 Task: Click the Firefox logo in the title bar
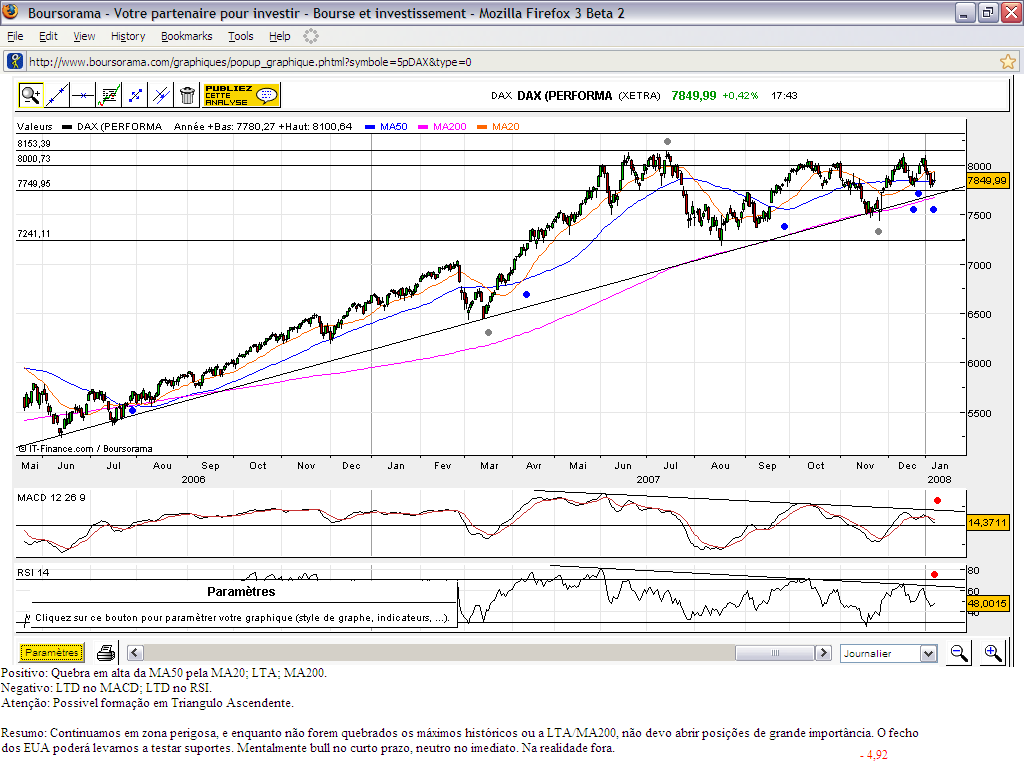(x=10, y=12)
